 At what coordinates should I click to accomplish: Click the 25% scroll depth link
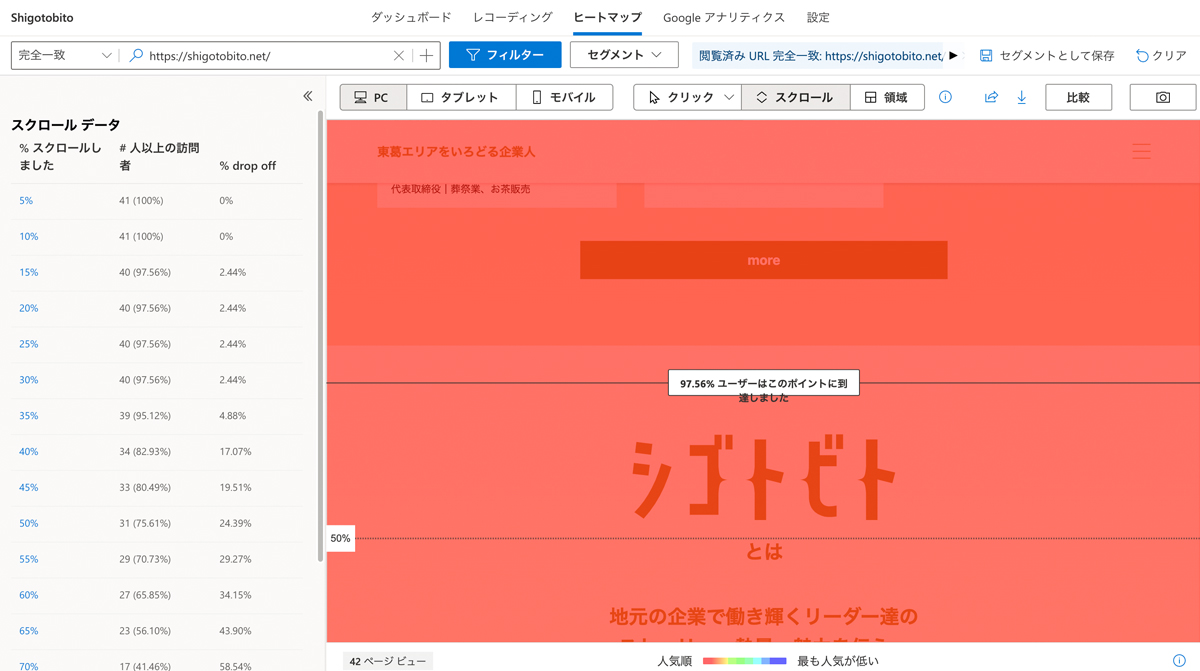click(28, 344)
